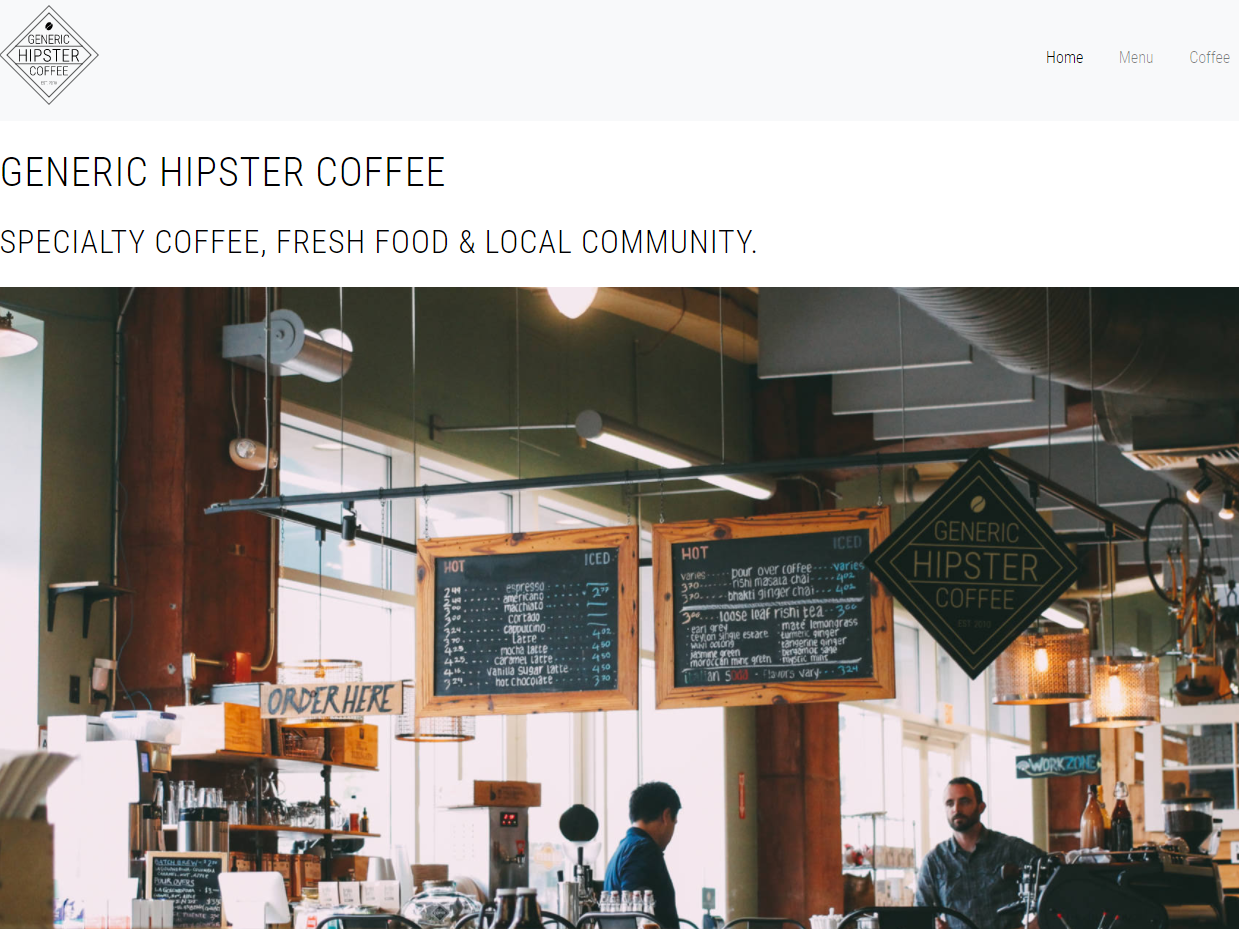Click the 'Specialty Coffee, Fresh Food' tagline text
1239x929 pixels.
(x=379, y=242)
